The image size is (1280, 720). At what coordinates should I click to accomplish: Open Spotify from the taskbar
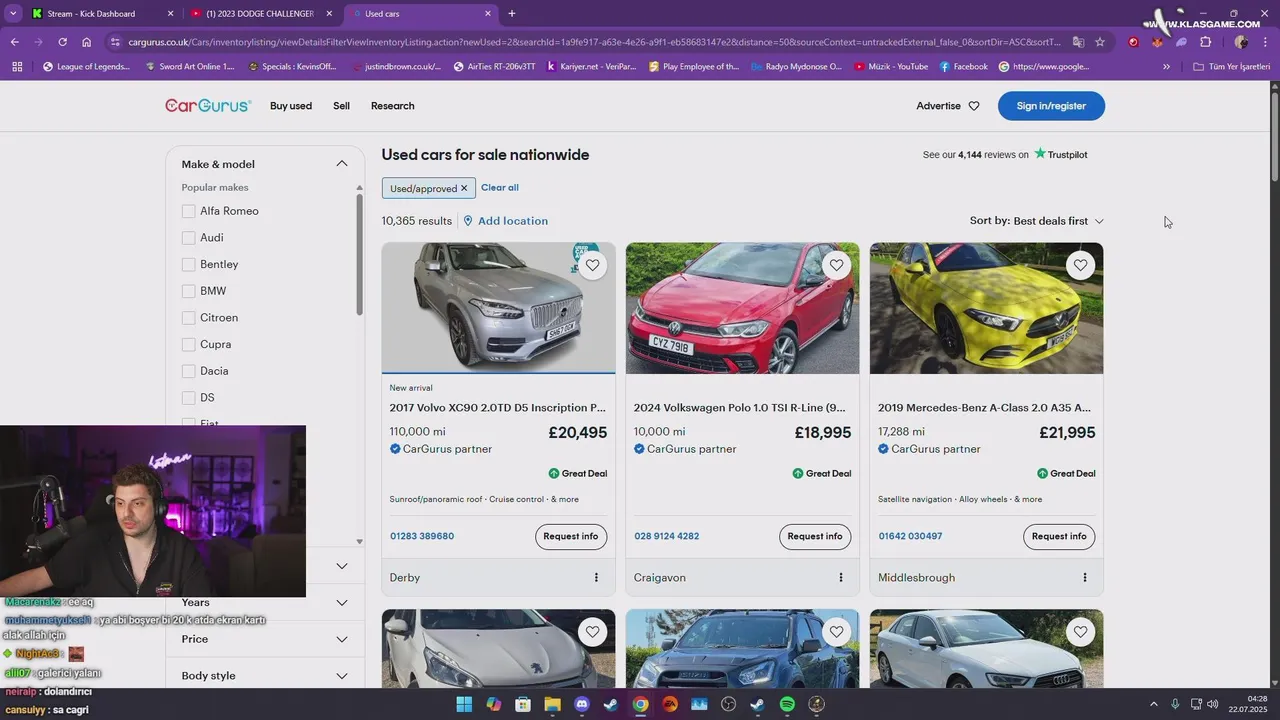pos(787,704)
